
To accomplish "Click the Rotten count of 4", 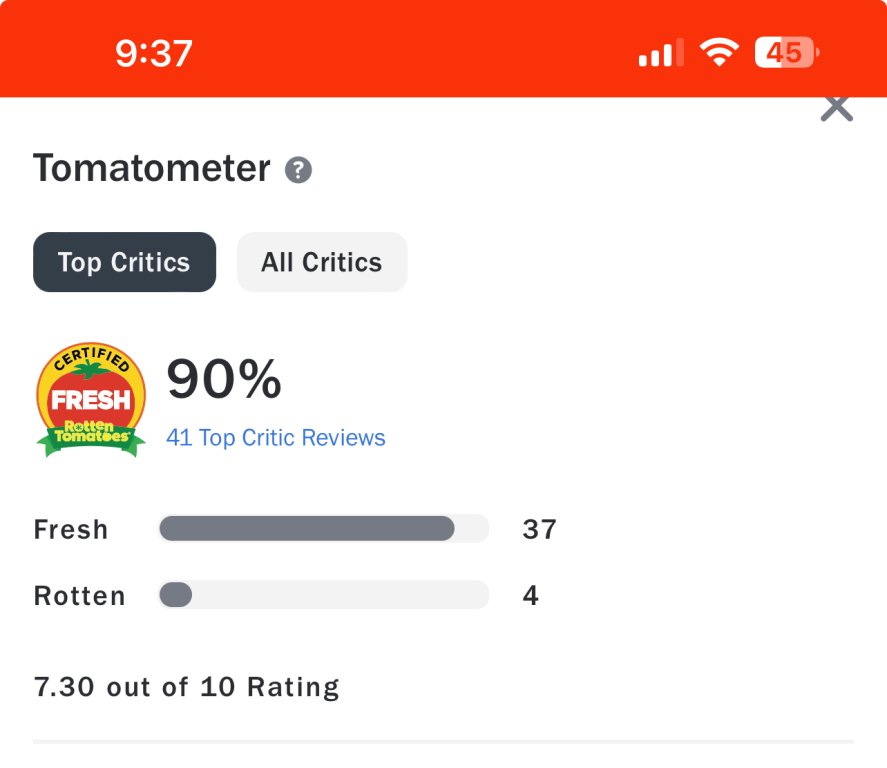I will (x=530, y=596).
